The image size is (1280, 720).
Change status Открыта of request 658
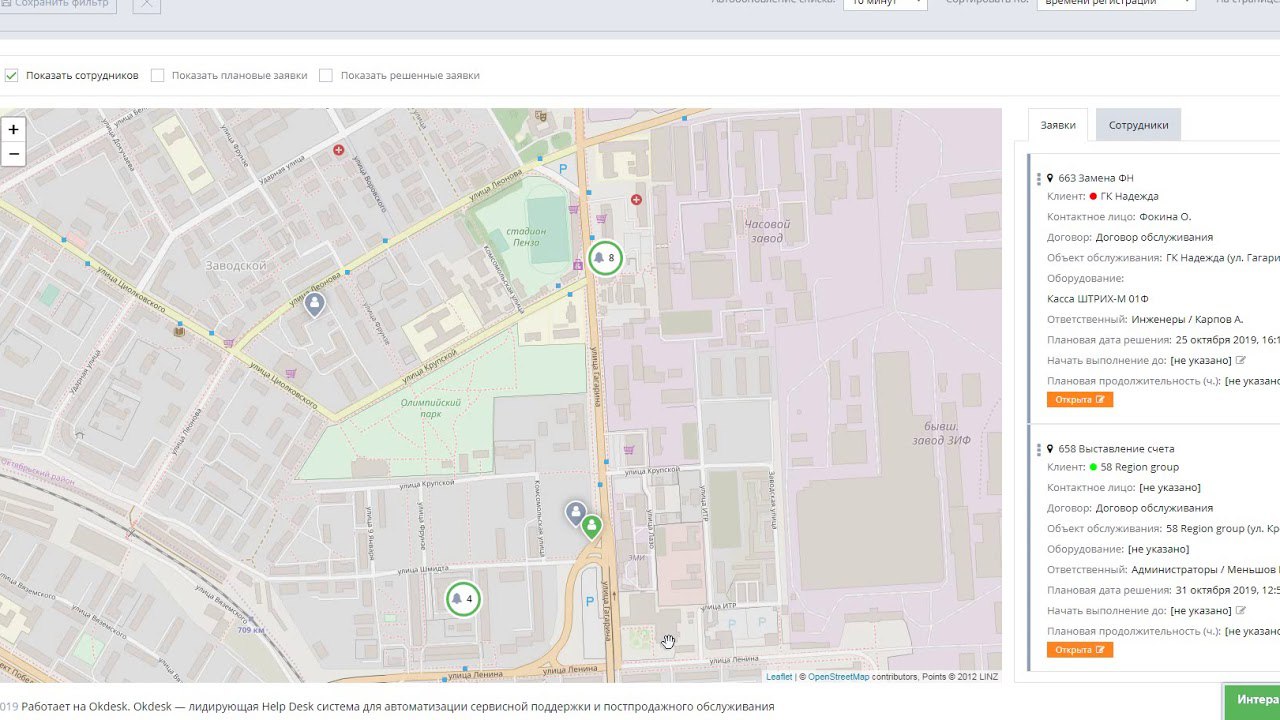pyautogui.click(x=1080, y=649)
